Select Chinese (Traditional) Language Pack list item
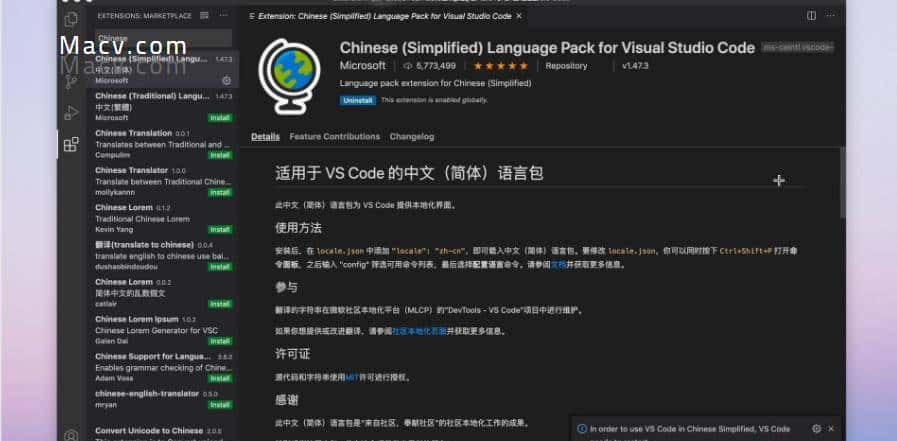Viewport: 897px width, 441px height. [163, 107]
